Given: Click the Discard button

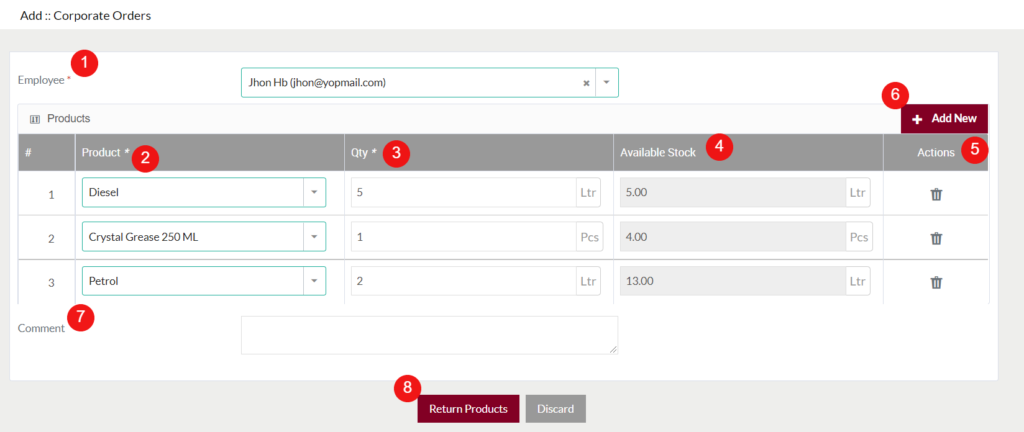Looking at the screenshot, I should (x=555, y=409).
